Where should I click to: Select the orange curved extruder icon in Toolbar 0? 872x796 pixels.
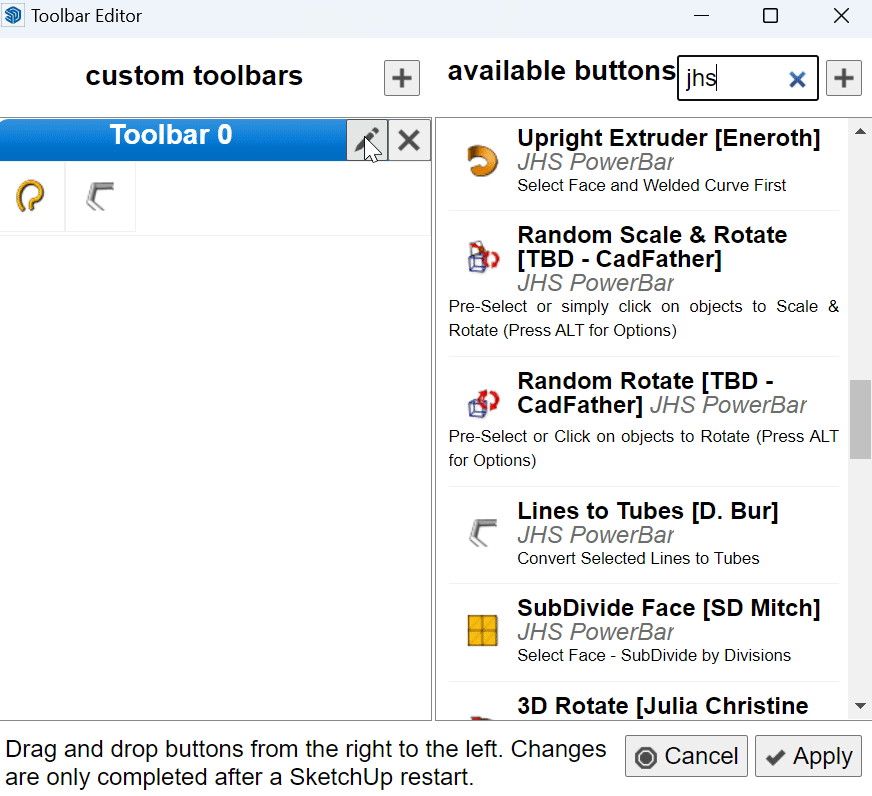tap(30, 196)
